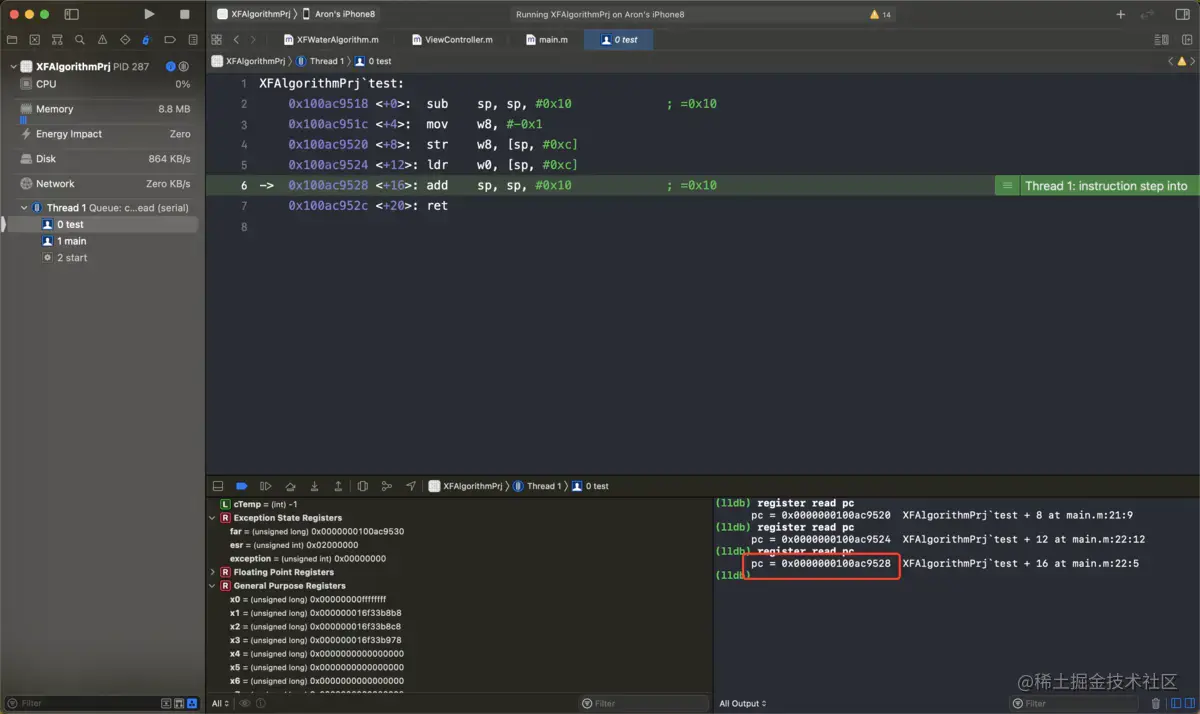Open the 14 warnings indicator
Screen dimensions: 1200x714
coord(880,15)
